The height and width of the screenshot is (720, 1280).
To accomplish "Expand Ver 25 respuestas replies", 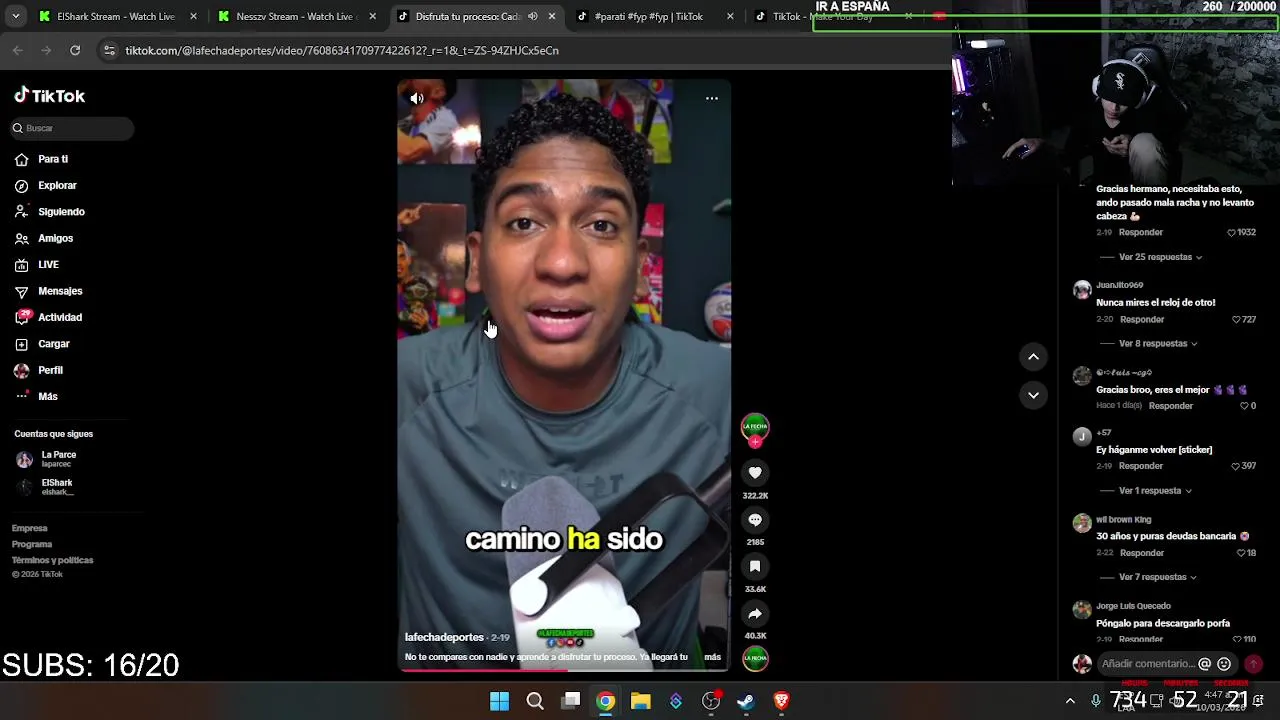I will pos(1160,257).
